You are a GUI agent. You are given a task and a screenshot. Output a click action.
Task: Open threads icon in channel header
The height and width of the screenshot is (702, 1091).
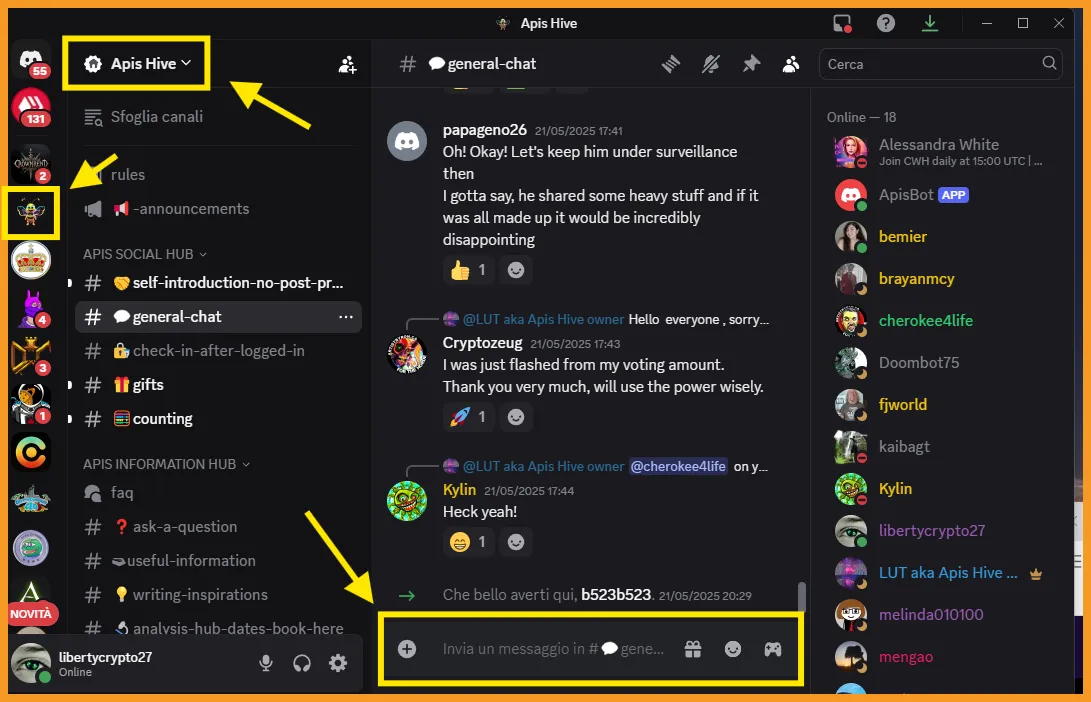pos(671,64)
